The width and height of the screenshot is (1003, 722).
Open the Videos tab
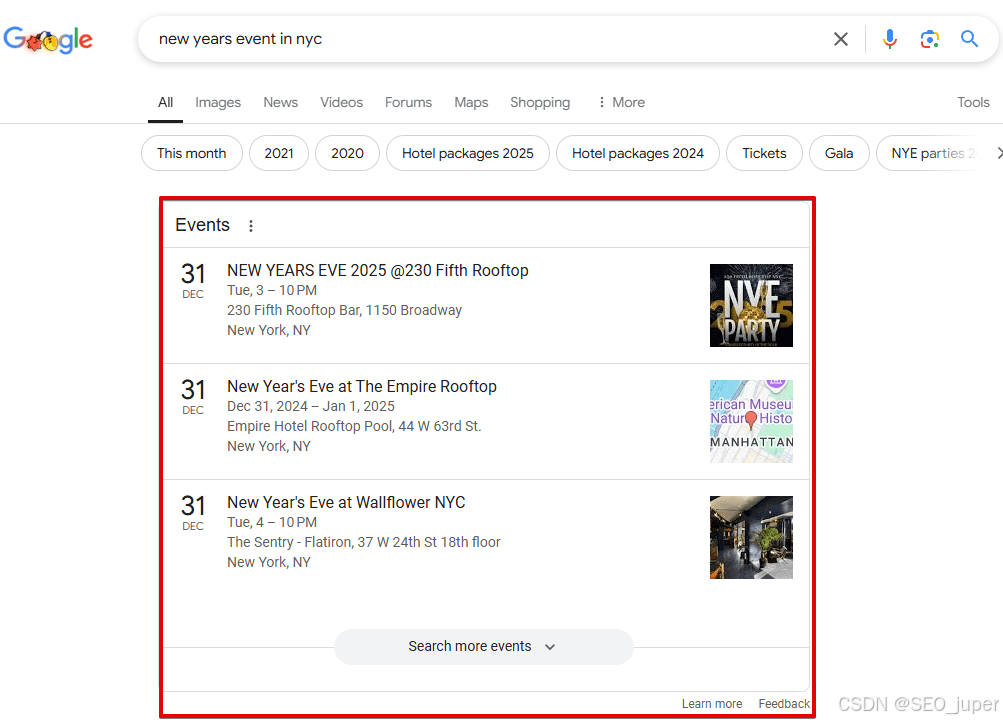pyautogui.click(x=342, y=102)
